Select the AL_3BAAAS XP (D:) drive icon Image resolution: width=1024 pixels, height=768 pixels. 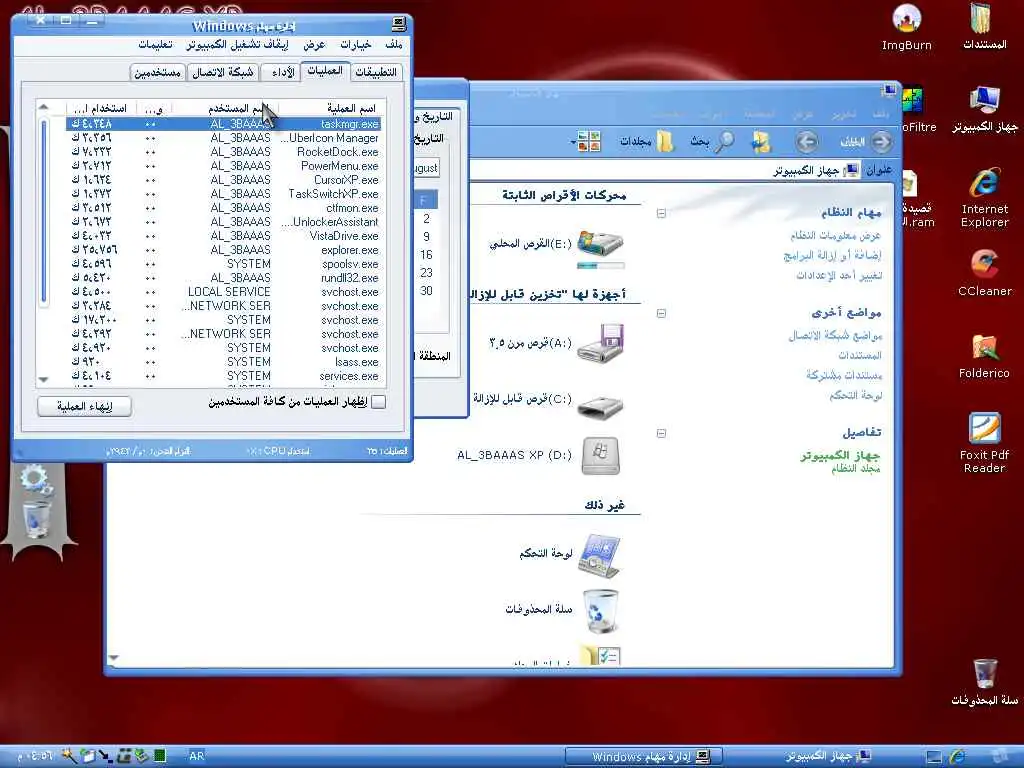(600, 455)
